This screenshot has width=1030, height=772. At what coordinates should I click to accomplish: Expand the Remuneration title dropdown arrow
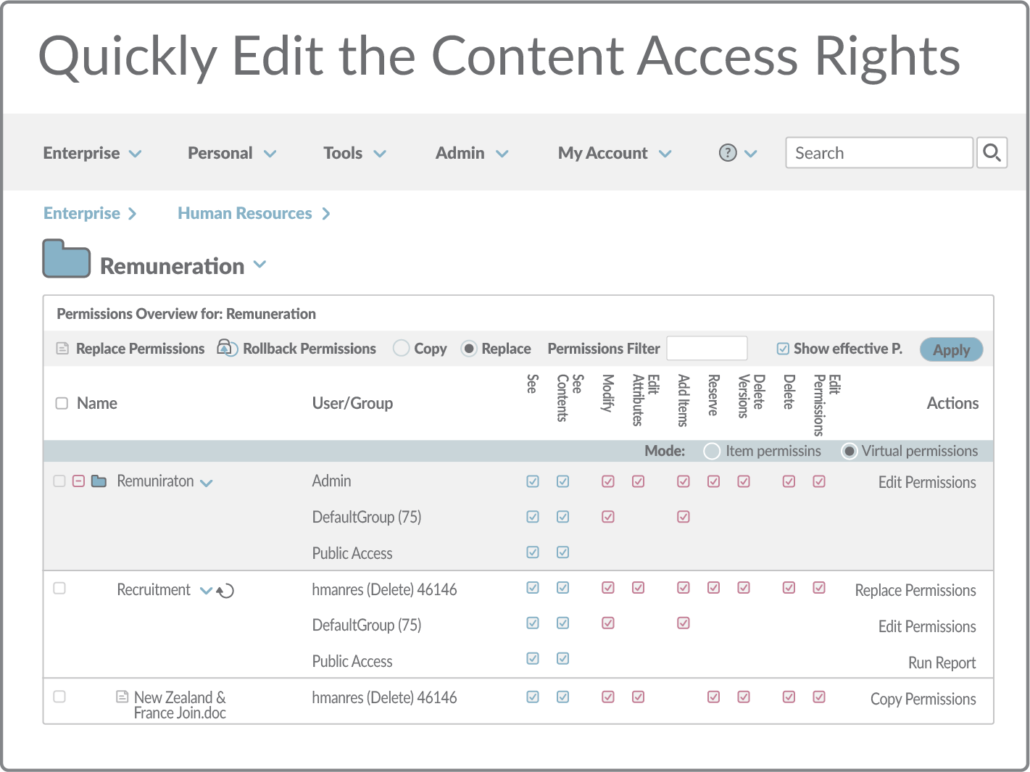pos(260,265)
